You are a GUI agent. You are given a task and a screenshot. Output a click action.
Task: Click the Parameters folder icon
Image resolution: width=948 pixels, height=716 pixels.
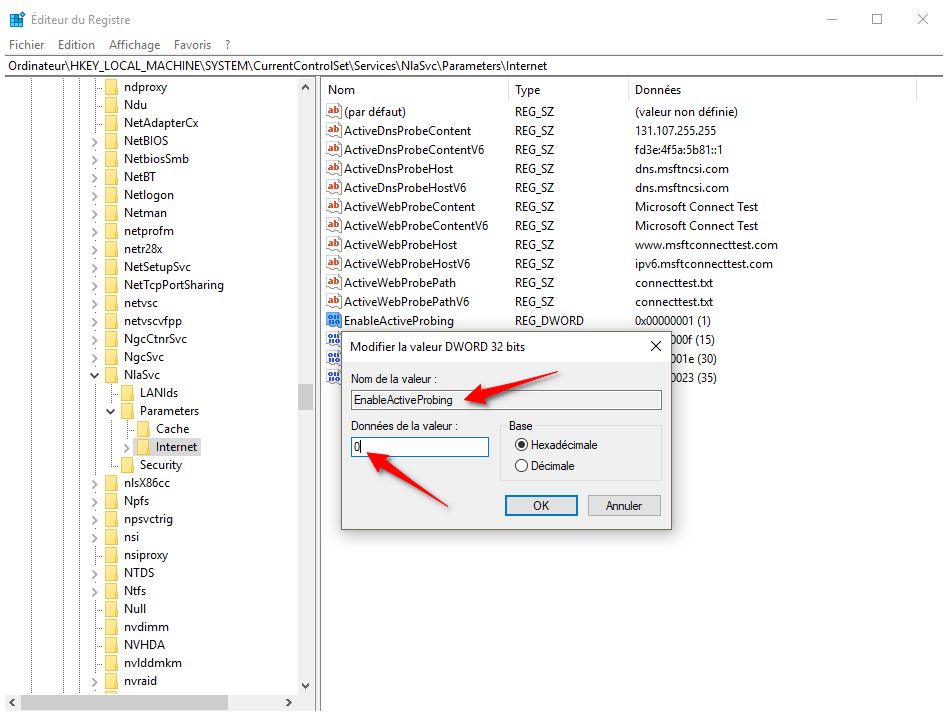tap(128, 411)
